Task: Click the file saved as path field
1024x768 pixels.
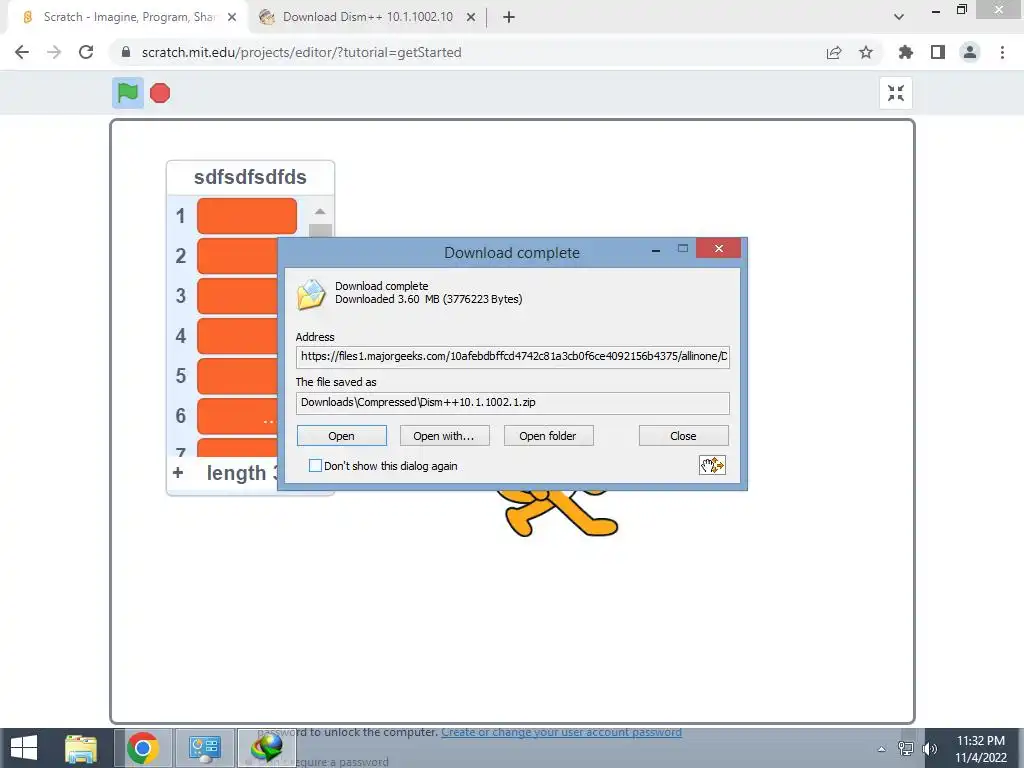Action: click(513, 403)
